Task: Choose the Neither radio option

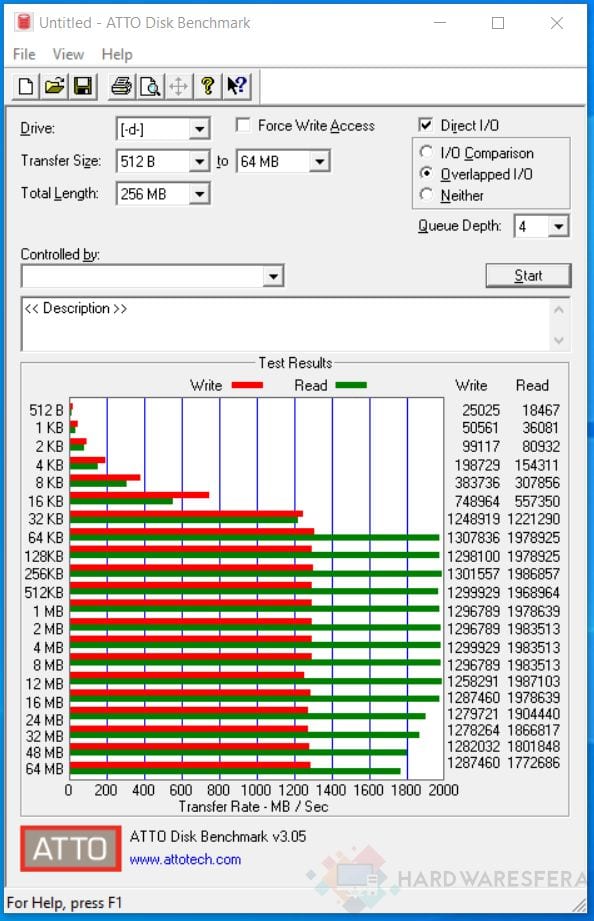Action: point(427,194)
